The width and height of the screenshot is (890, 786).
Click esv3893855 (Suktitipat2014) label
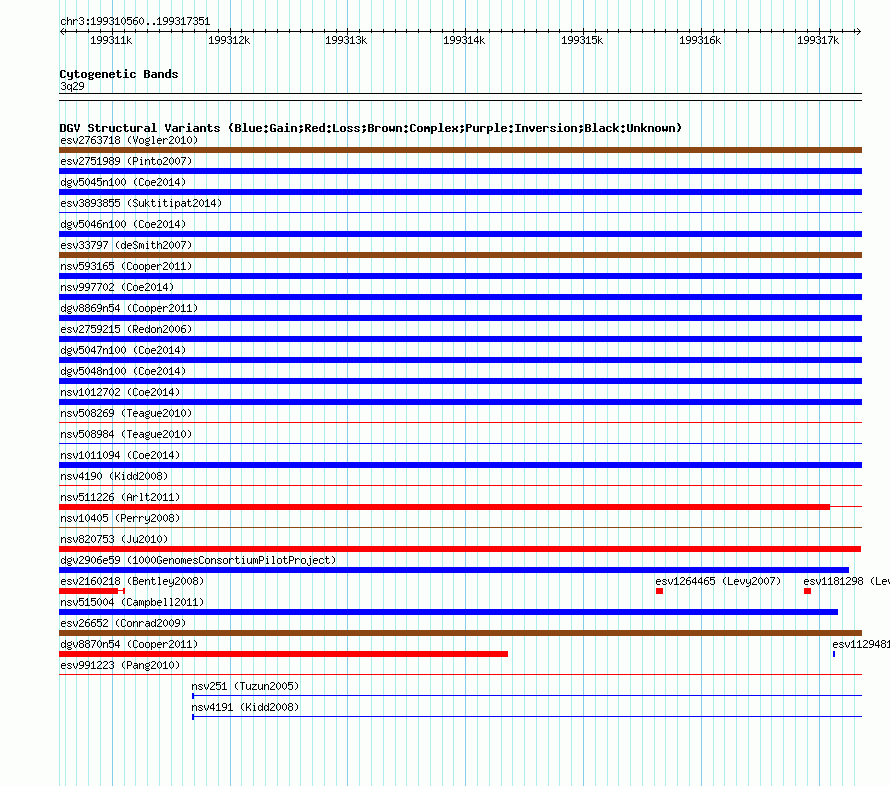[141, 203]
